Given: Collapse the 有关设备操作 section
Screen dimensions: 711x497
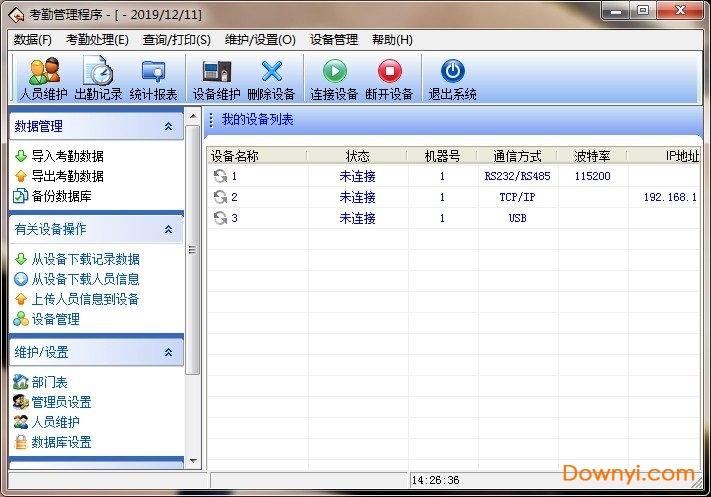Looking at the screenshot, I should [x=168, y=229].
